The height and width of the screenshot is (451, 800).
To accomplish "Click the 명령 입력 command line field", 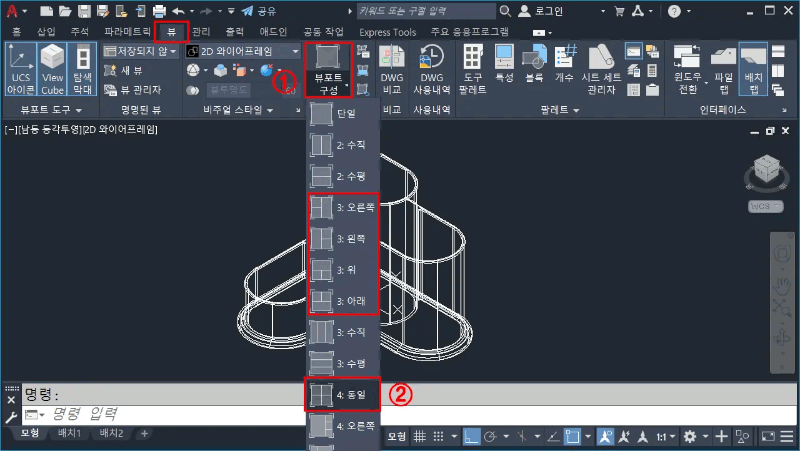I will pyautogui.click(x=200, y=413).
